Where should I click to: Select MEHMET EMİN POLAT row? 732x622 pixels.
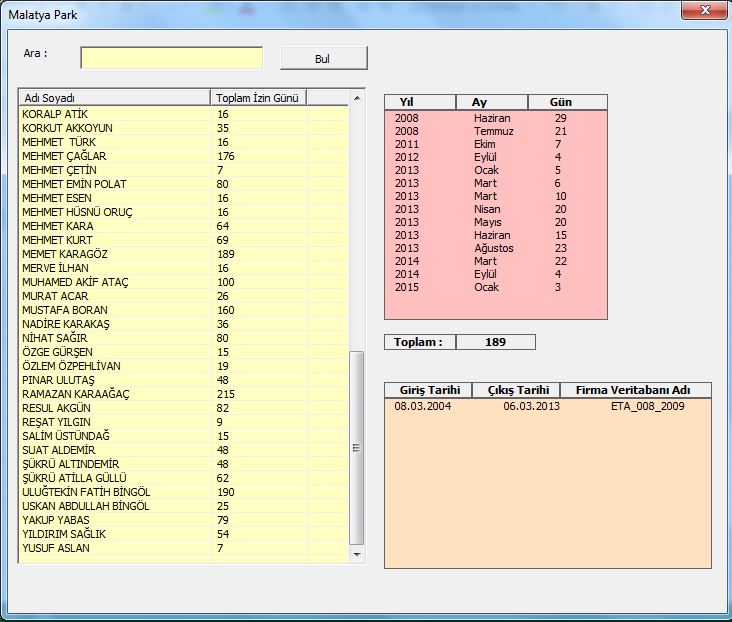(x=184, y=184)
